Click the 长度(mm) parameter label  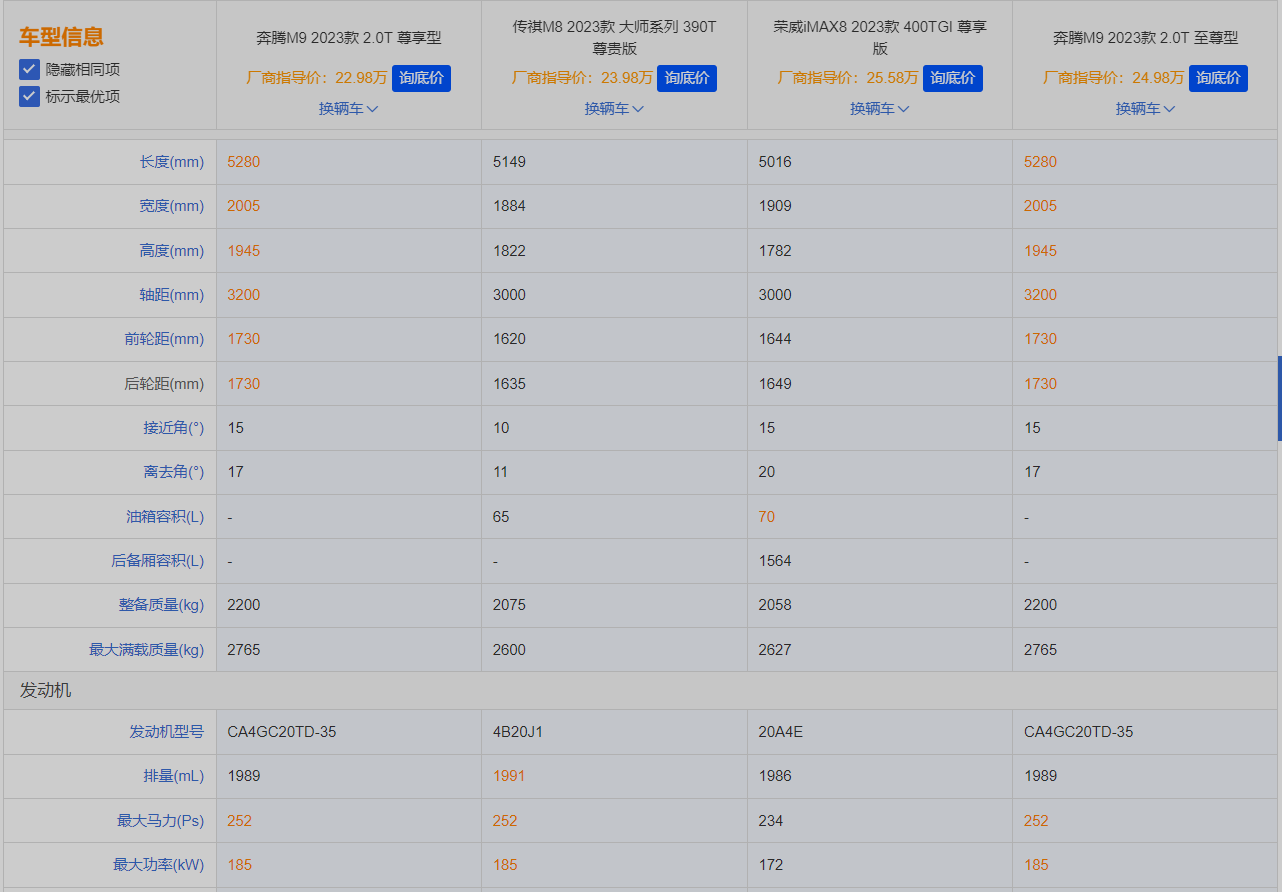point(171,162)
